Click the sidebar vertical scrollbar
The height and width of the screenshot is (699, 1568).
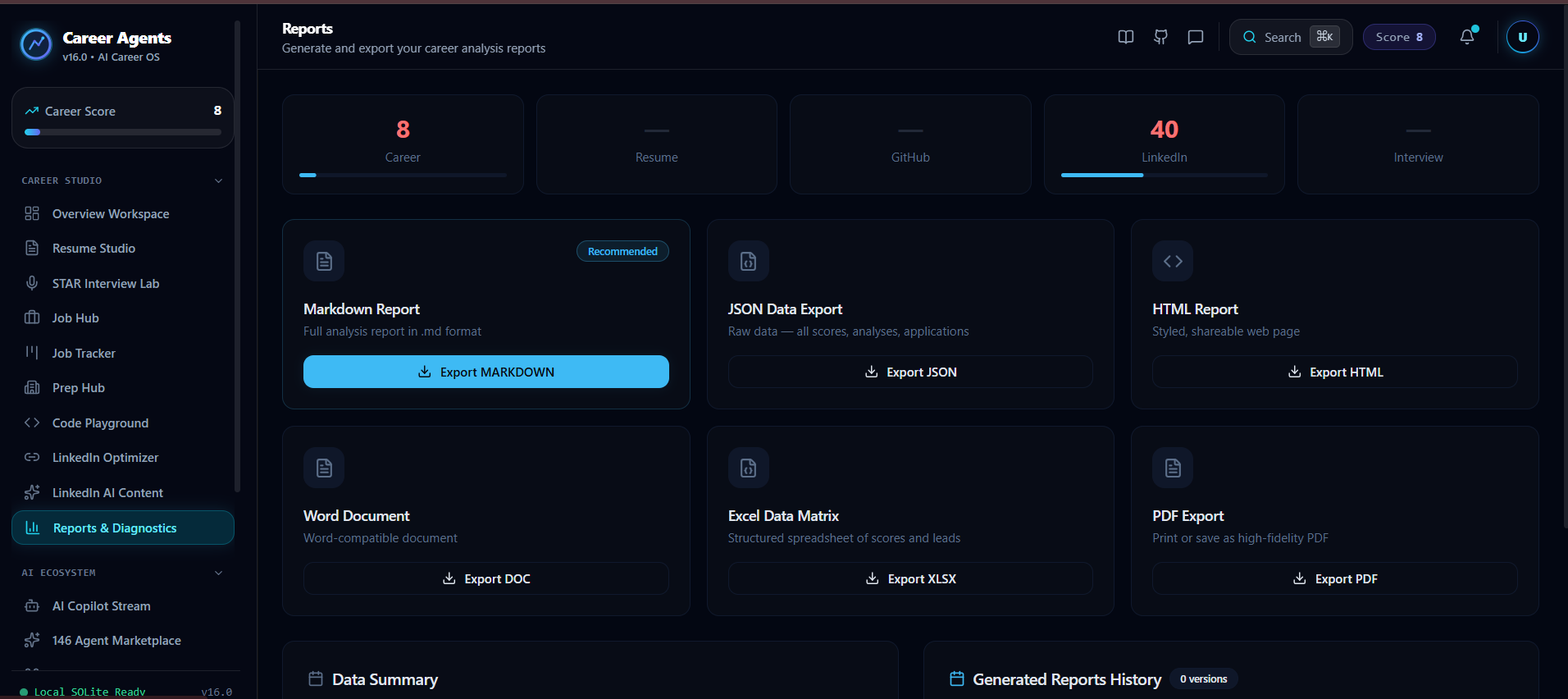(237, 256)
